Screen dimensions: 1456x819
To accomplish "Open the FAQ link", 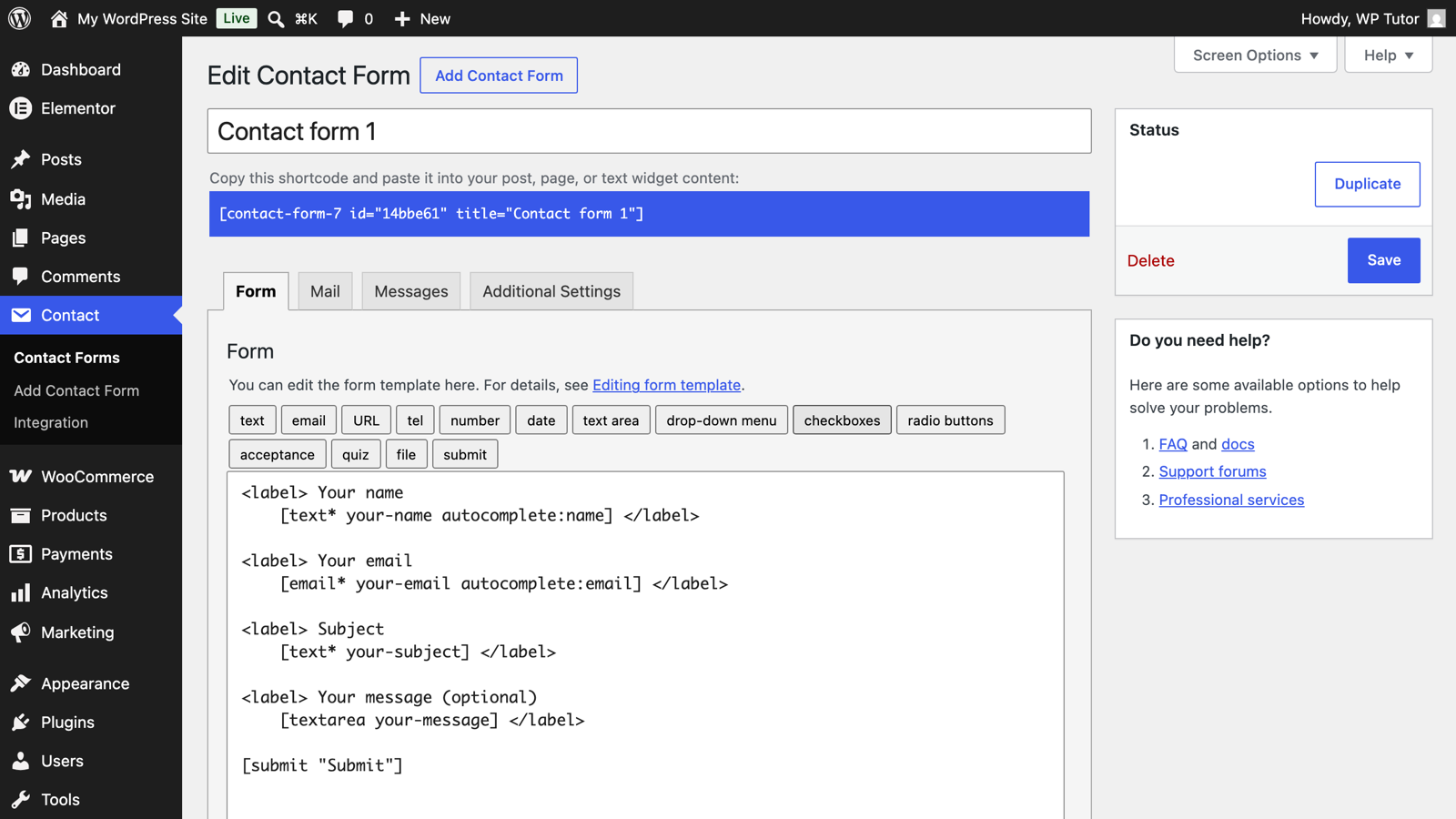I will (x=1173, y=444).
